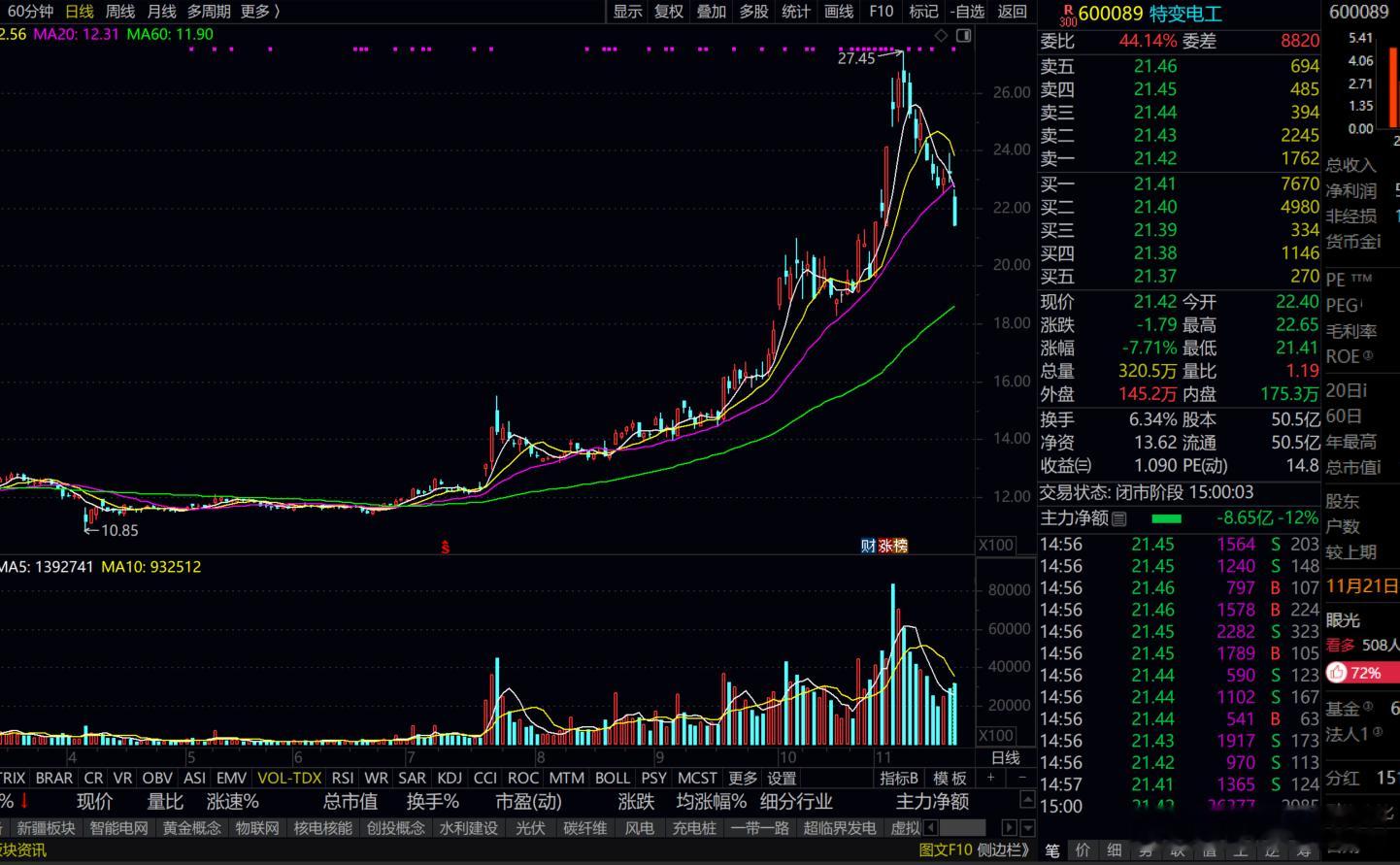Screen dimensions: 1400x865
Task: Click right arrow of sector tabs scrollbar
Action: [1009, 828]
